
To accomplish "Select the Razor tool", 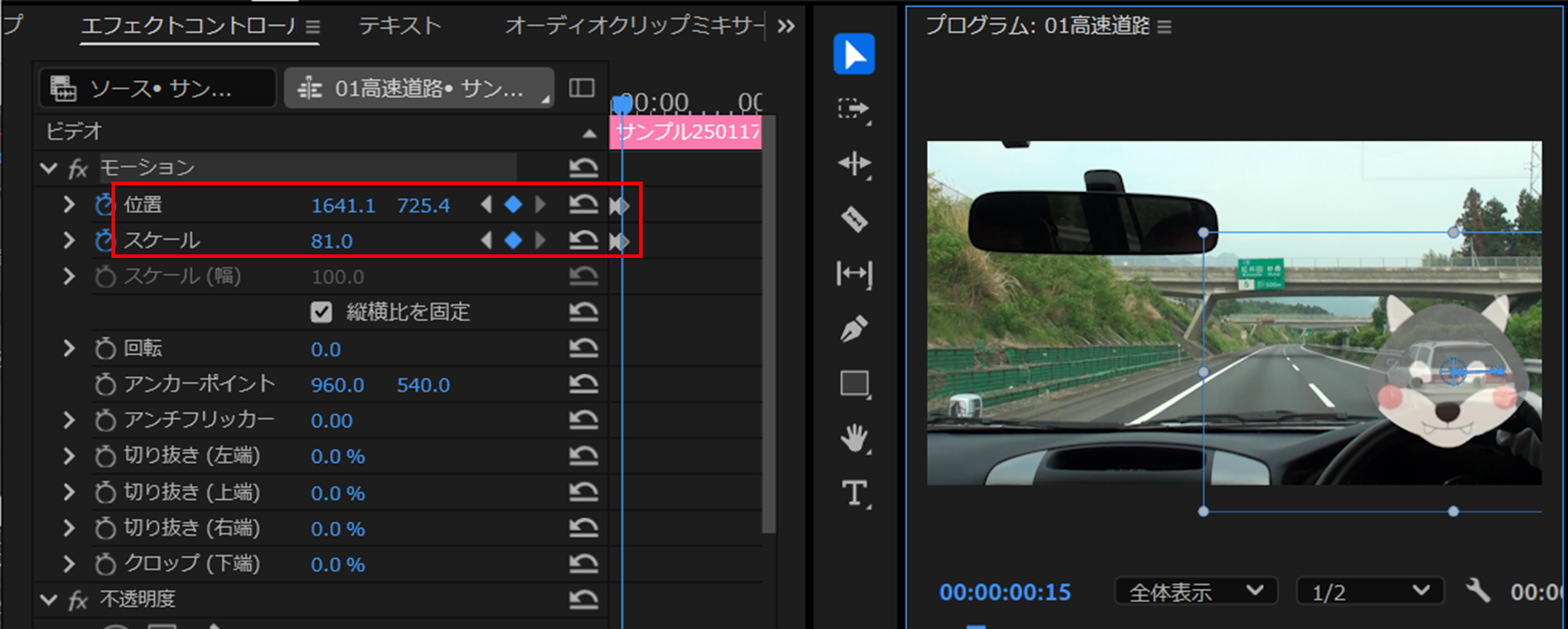I will pyautogui.click(x=853, y=219).
